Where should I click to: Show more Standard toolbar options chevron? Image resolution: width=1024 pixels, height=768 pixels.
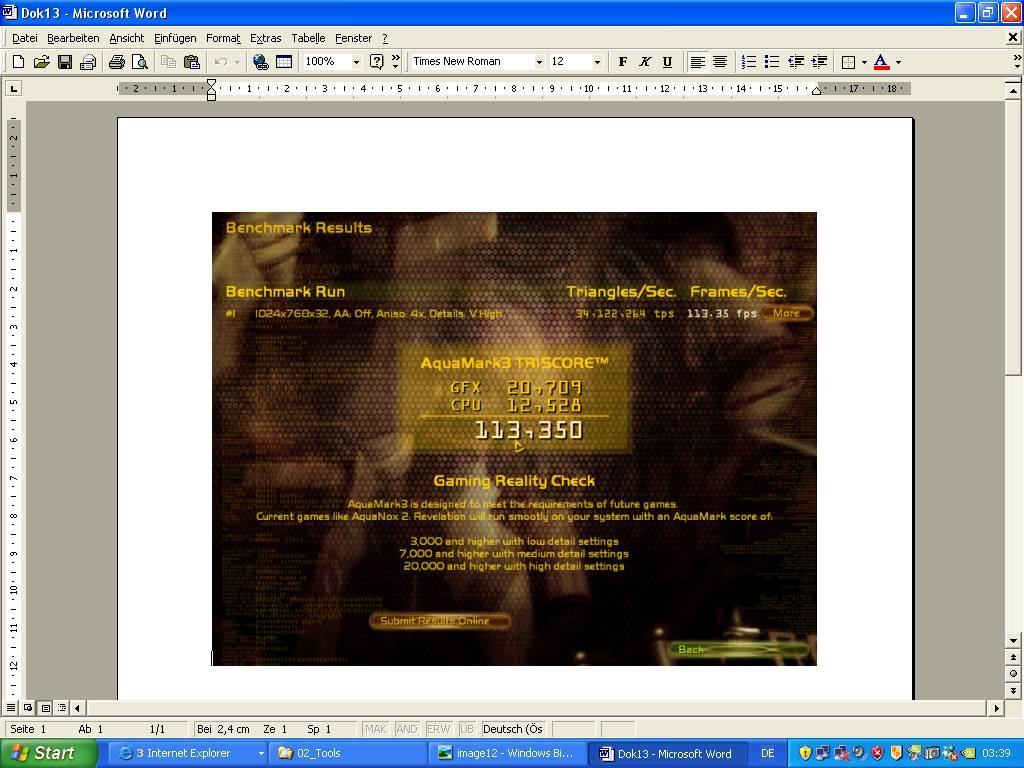[x=396, y=61]
